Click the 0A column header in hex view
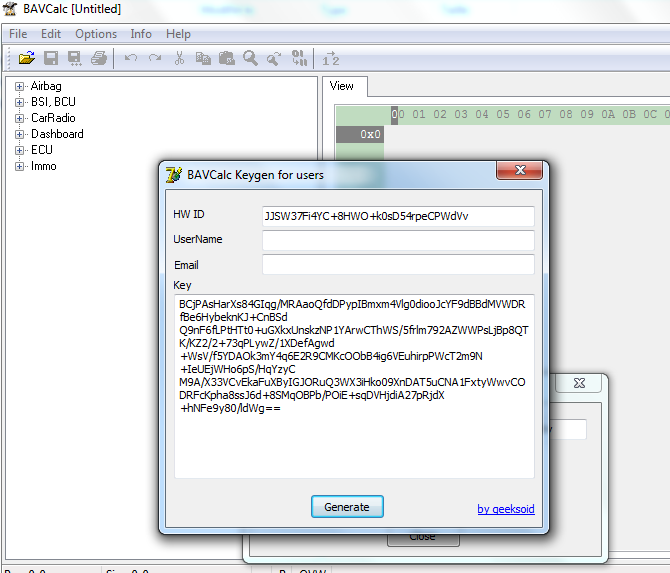The height and width of the screenshot is (573, 670). (x=608, y=115)
